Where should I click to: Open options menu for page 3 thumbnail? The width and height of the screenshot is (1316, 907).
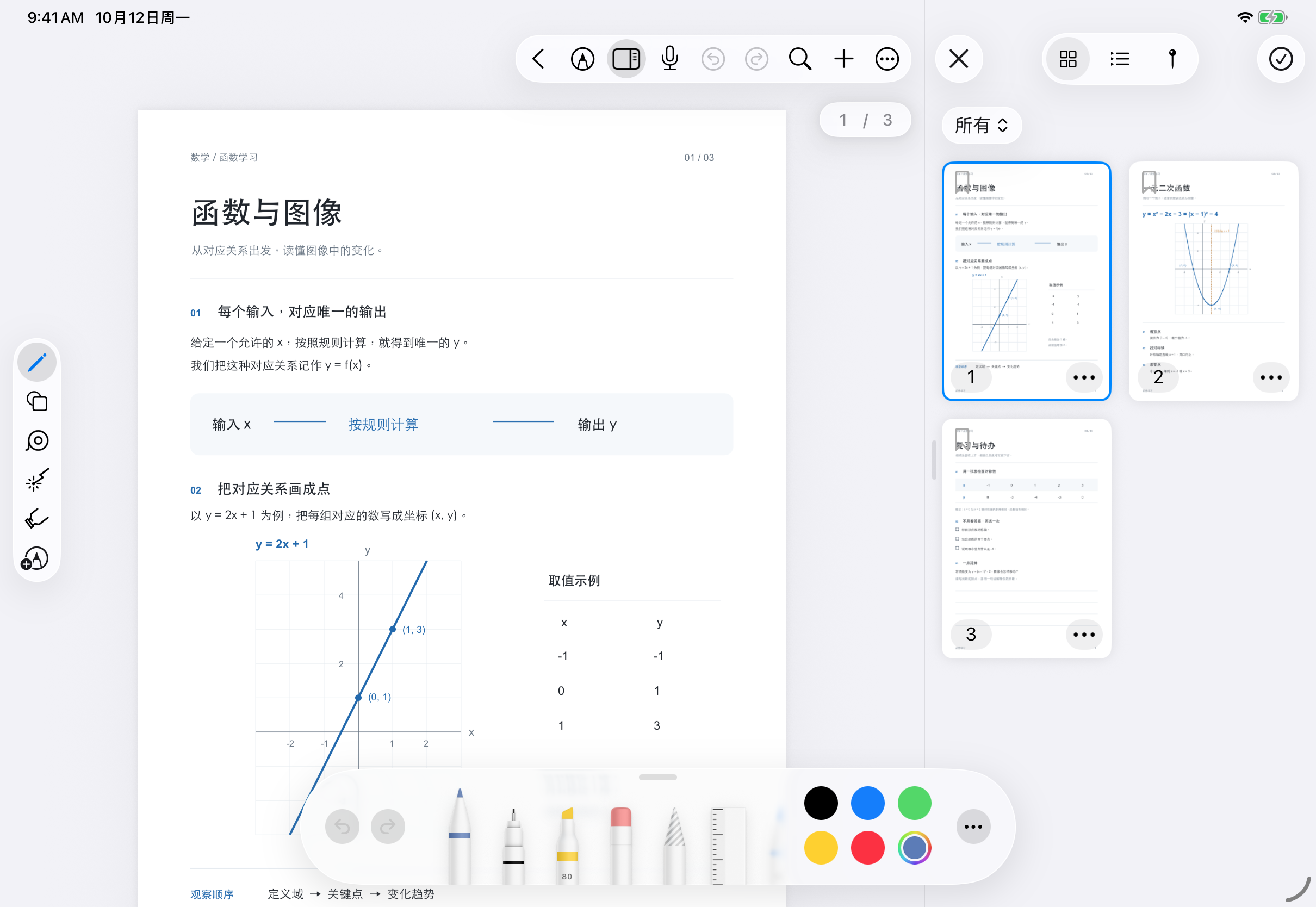point(1084,635)
